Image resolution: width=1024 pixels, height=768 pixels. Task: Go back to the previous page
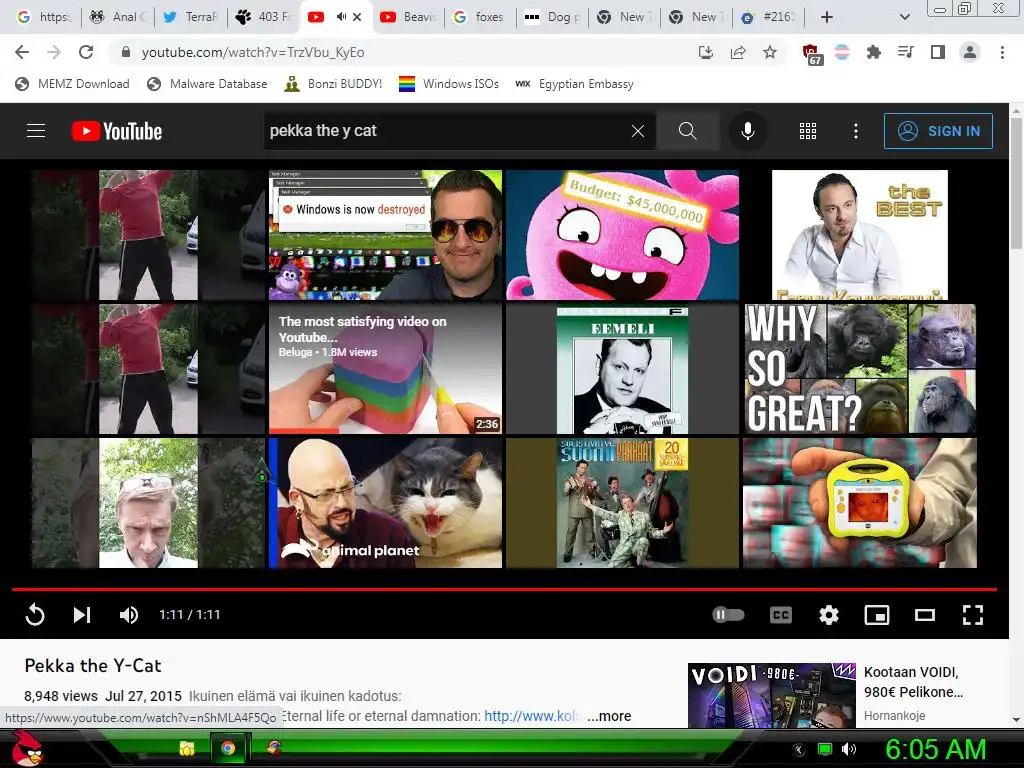(x=22, y=52)
